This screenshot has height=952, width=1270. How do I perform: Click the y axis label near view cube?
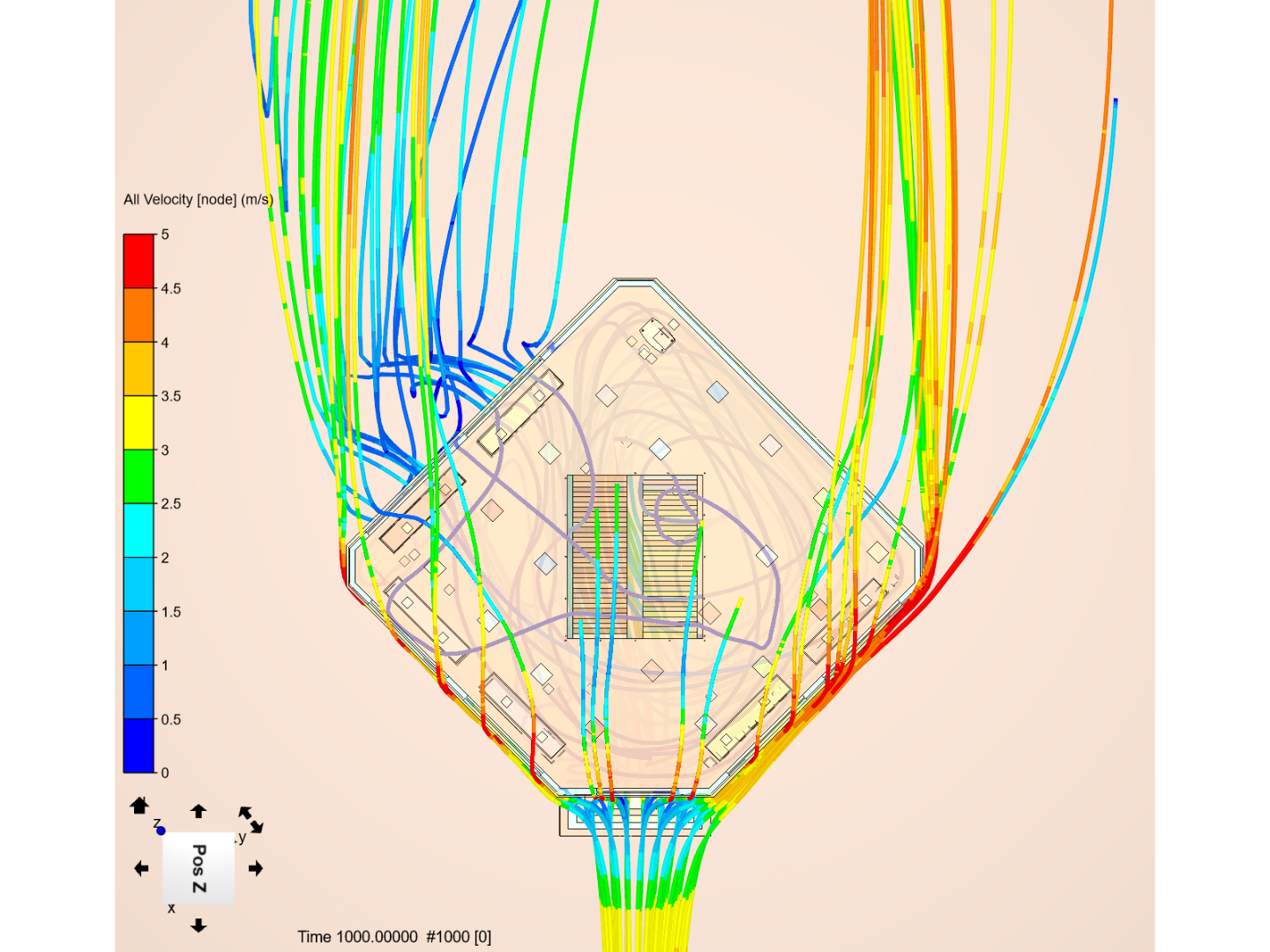(x=242, y=837)
